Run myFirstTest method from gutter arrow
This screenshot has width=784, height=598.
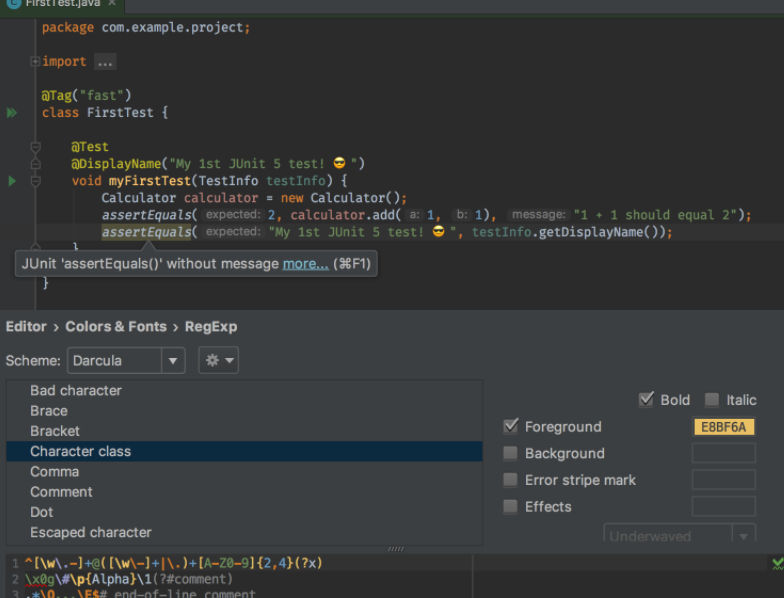tap(12, 181)
